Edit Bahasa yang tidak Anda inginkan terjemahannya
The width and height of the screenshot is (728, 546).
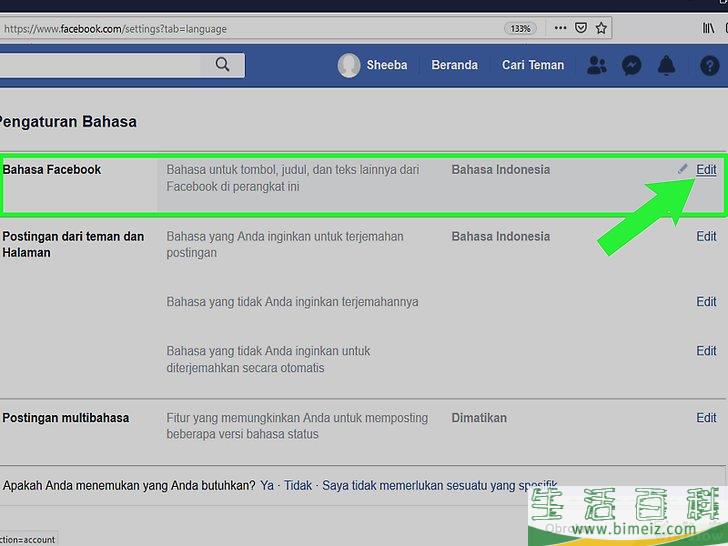point(706,302)
